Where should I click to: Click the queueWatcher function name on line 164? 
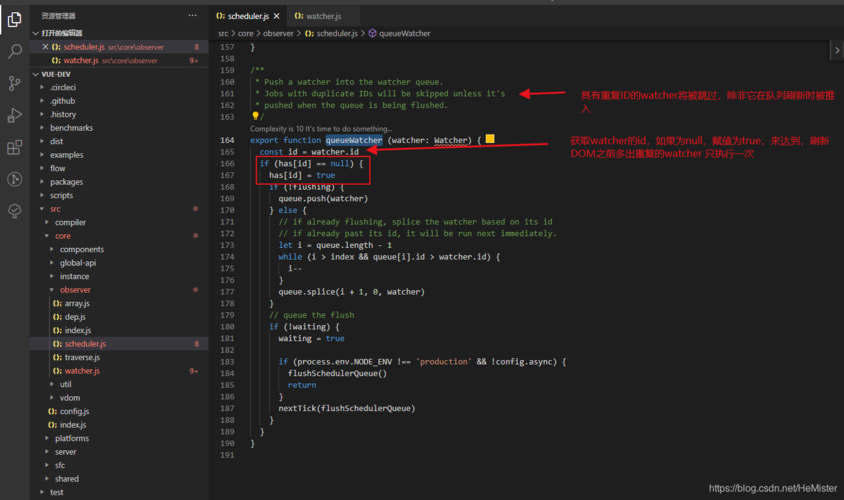point(354,140)
